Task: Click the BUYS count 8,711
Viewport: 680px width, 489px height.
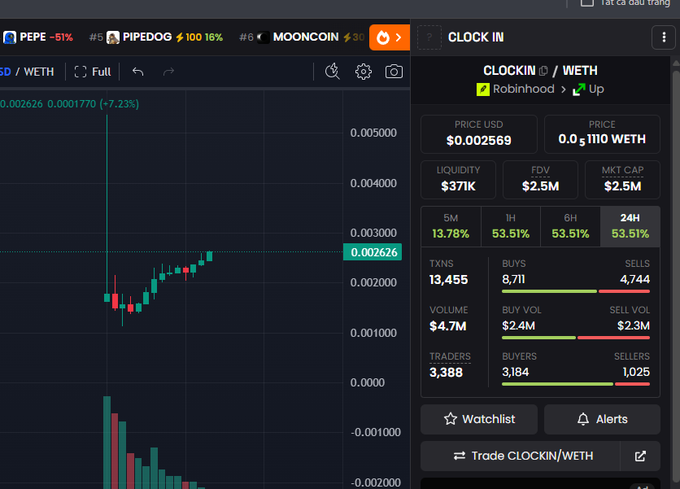Action: point(513,279)
